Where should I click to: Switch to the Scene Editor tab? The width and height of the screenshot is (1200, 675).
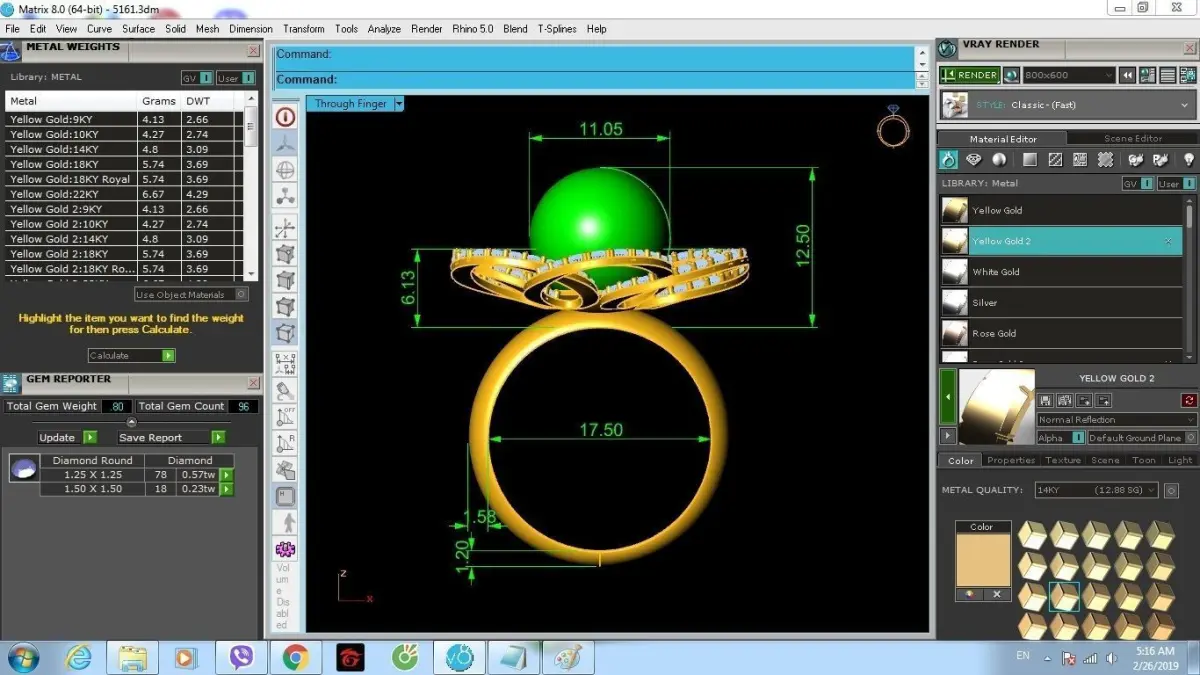pyautogui.click(x=1132, y=139)
